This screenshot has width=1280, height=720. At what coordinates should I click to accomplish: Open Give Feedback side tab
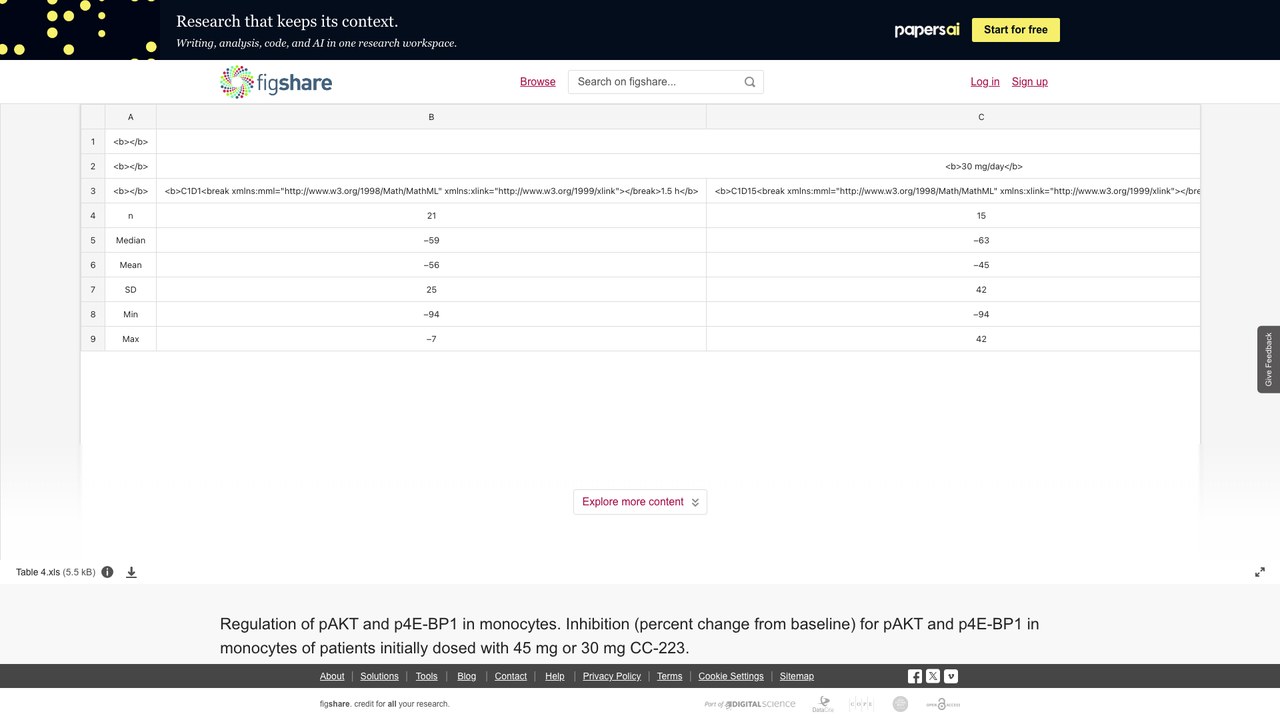[x=1269, y=359]
